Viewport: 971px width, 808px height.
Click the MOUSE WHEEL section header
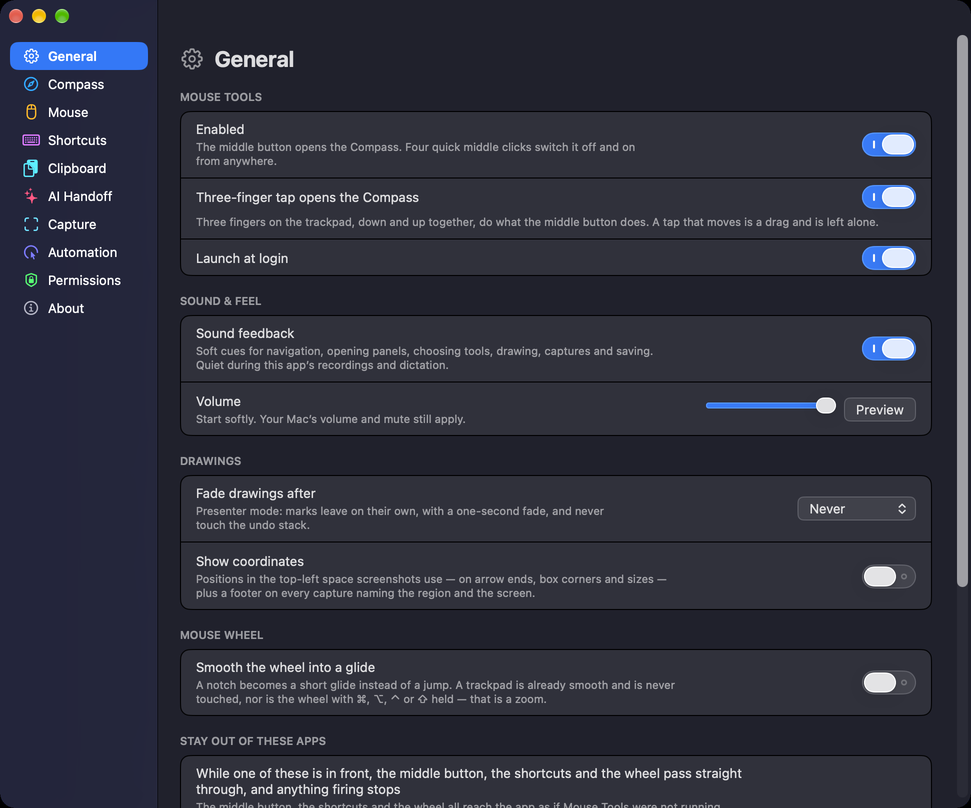point(222,635)
